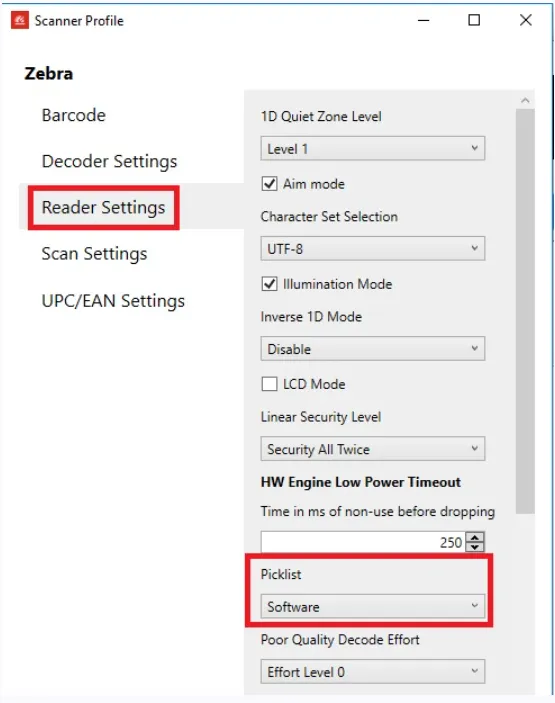This screenshot has height=703, width=555.
Task: Click the red Scanner Profile app icon
Action: [20, 20]
